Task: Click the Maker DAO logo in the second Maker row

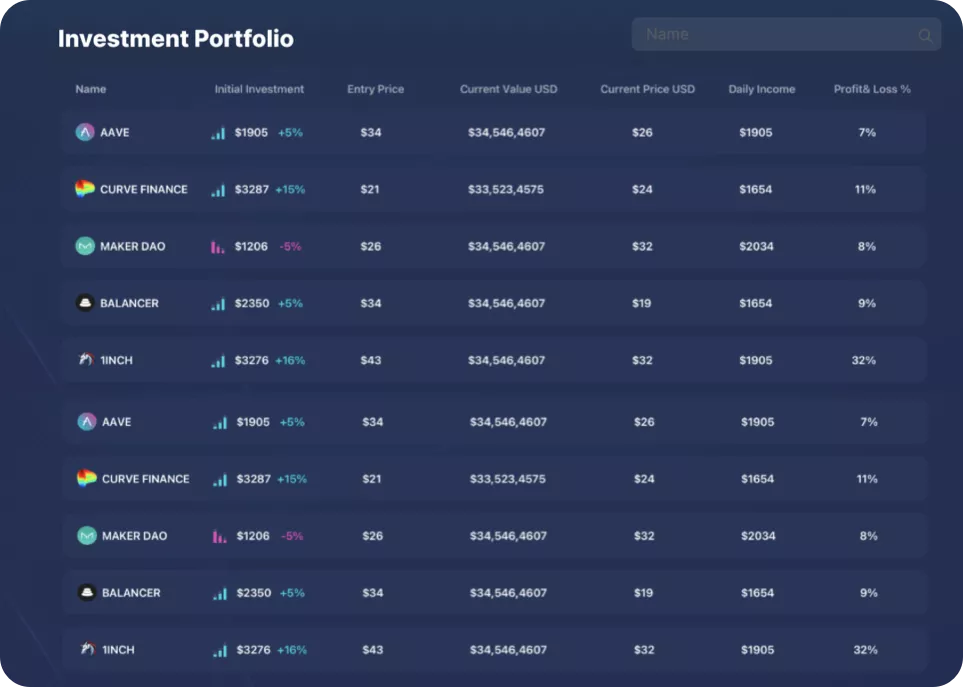Action: (x=87, y=536)
